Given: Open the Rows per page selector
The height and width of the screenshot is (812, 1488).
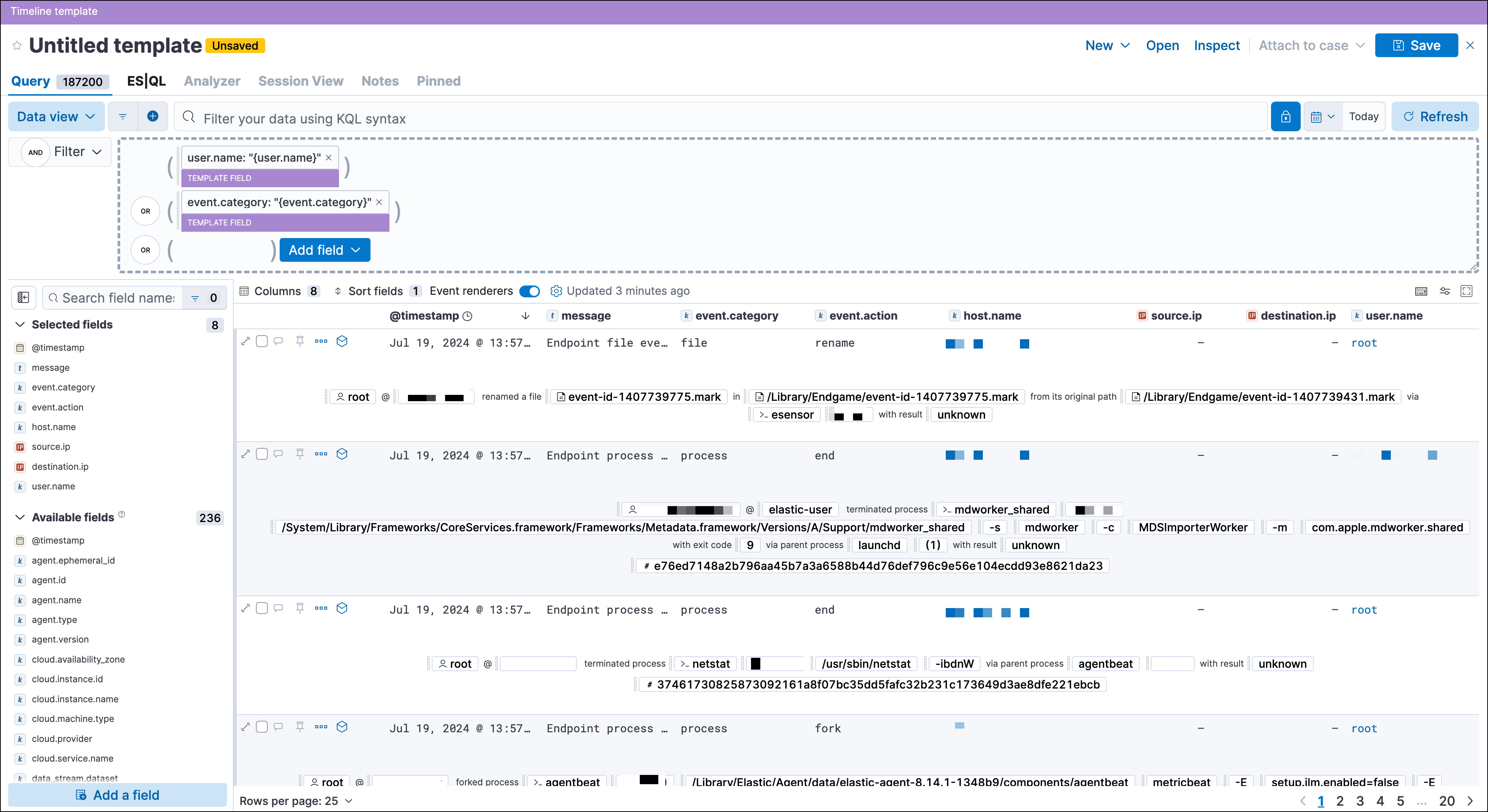Looking at the screenshot, I should coord(295,801).
